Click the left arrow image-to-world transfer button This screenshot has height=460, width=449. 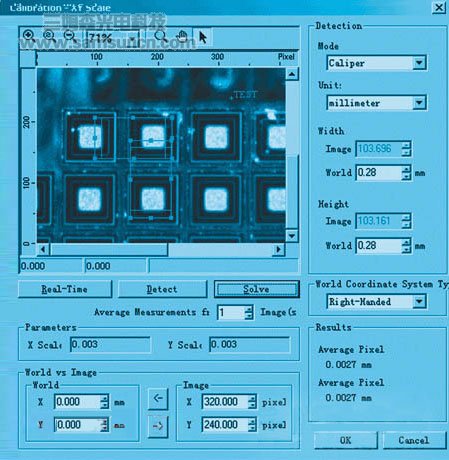[x=158, y=398]
